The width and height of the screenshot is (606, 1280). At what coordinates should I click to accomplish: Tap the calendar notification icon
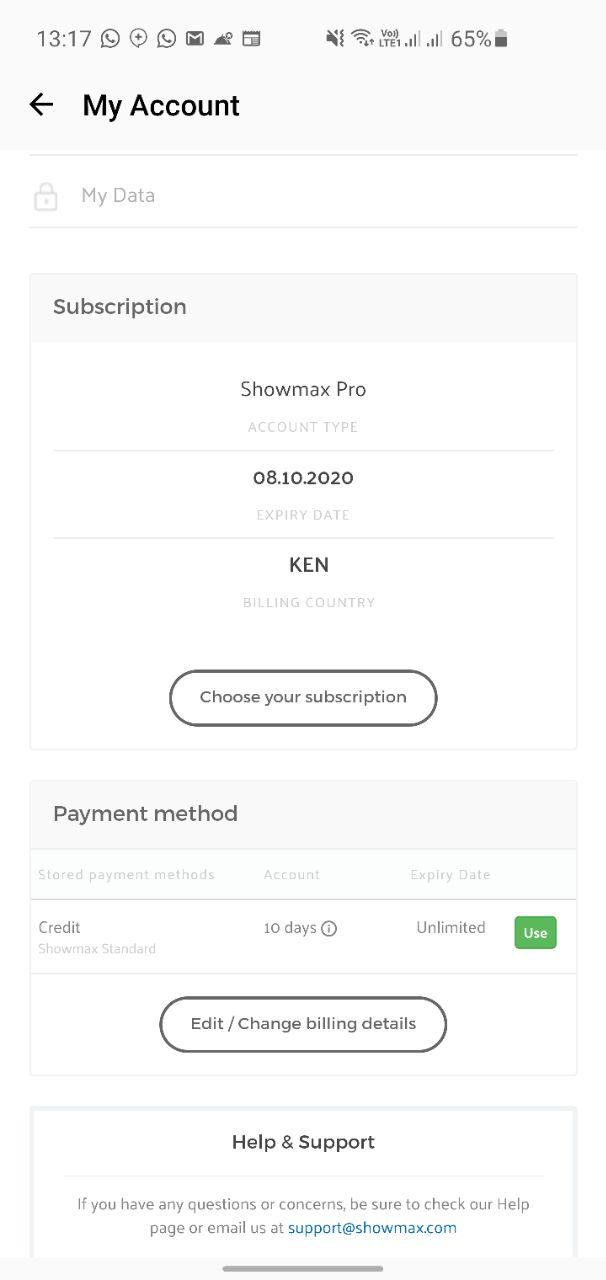[252, 38]
